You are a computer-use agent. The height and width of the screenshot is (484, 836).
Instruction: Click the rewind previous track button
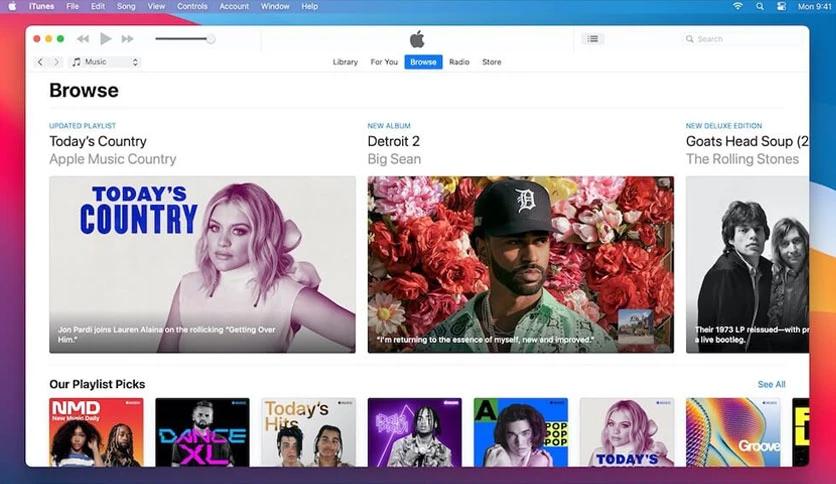click(x=83, y=39)
